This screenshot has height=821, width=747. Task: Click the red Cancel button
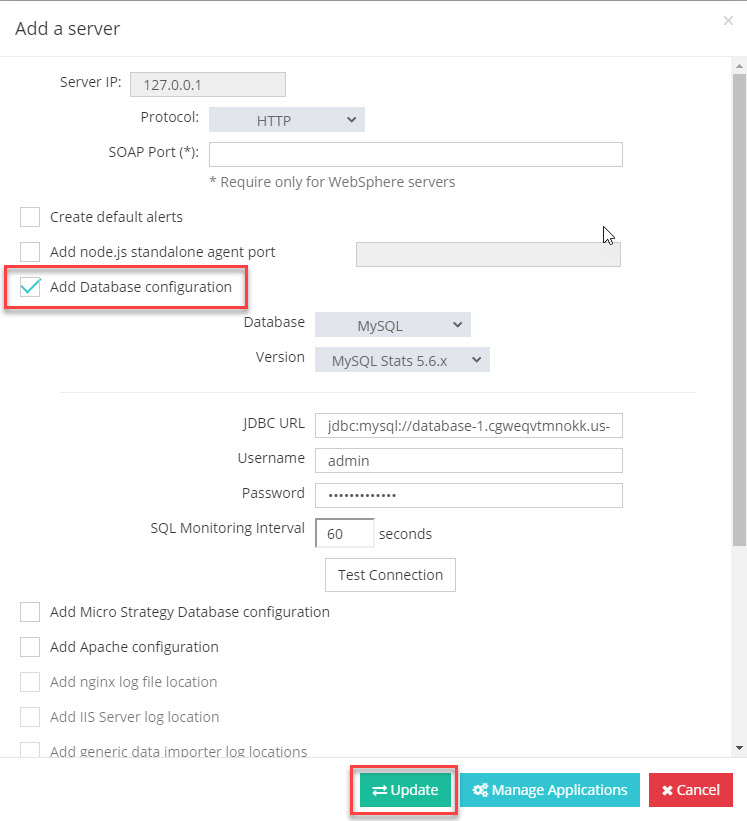coord(690,790)
